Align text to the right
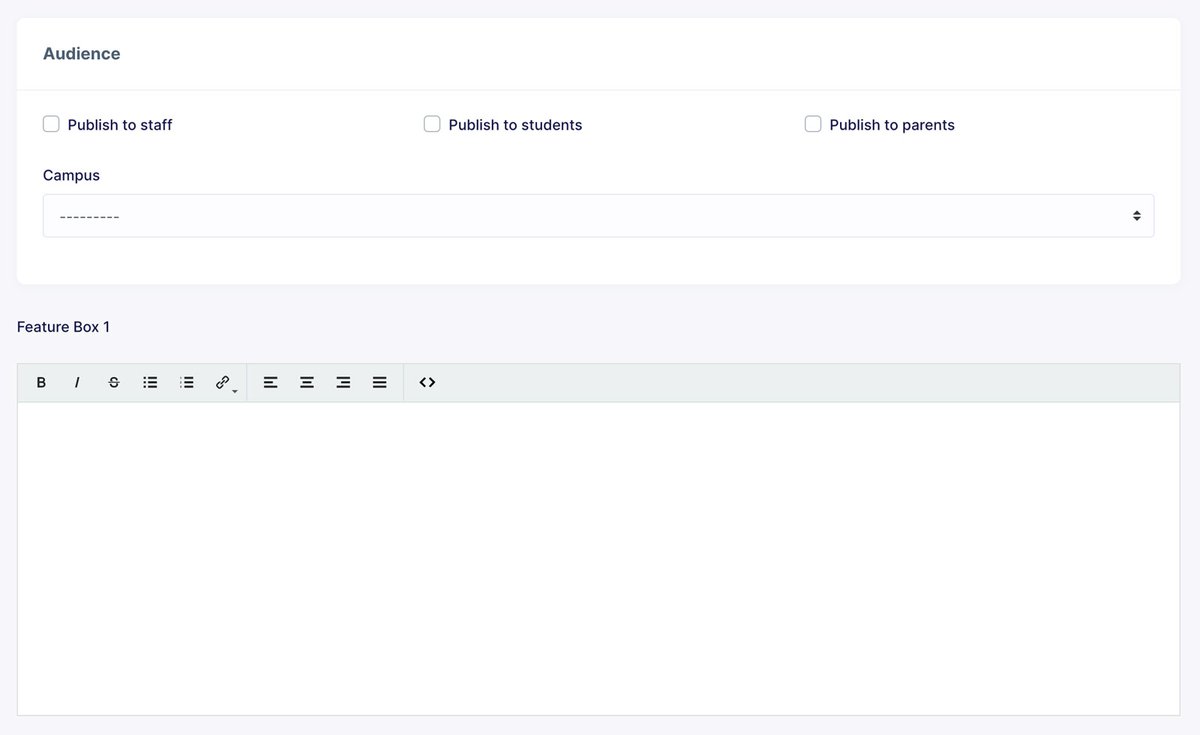The height and width of the screenshot is (735, 1200). pos(343,383)
